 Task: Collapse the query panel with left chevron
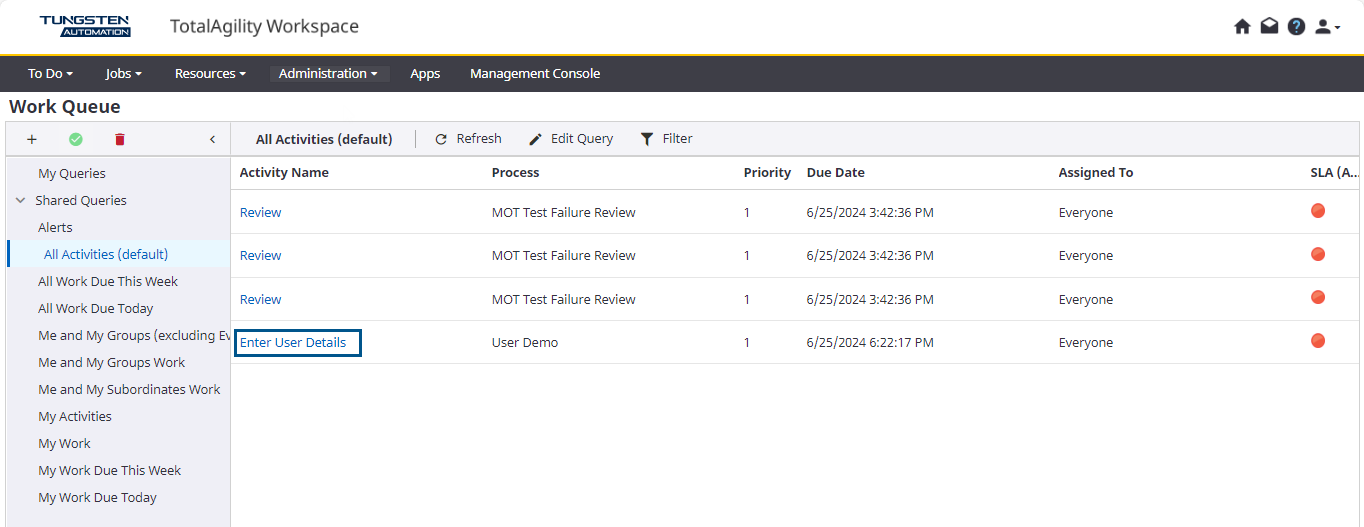(x=212, y=139)
